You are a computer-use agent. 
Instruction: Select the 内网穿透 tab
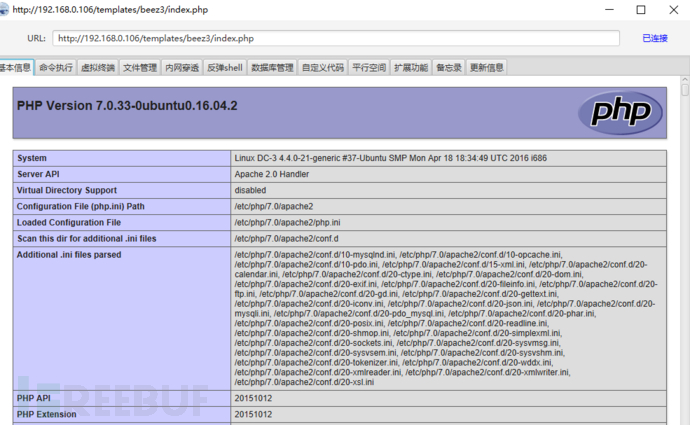point(182,67)
